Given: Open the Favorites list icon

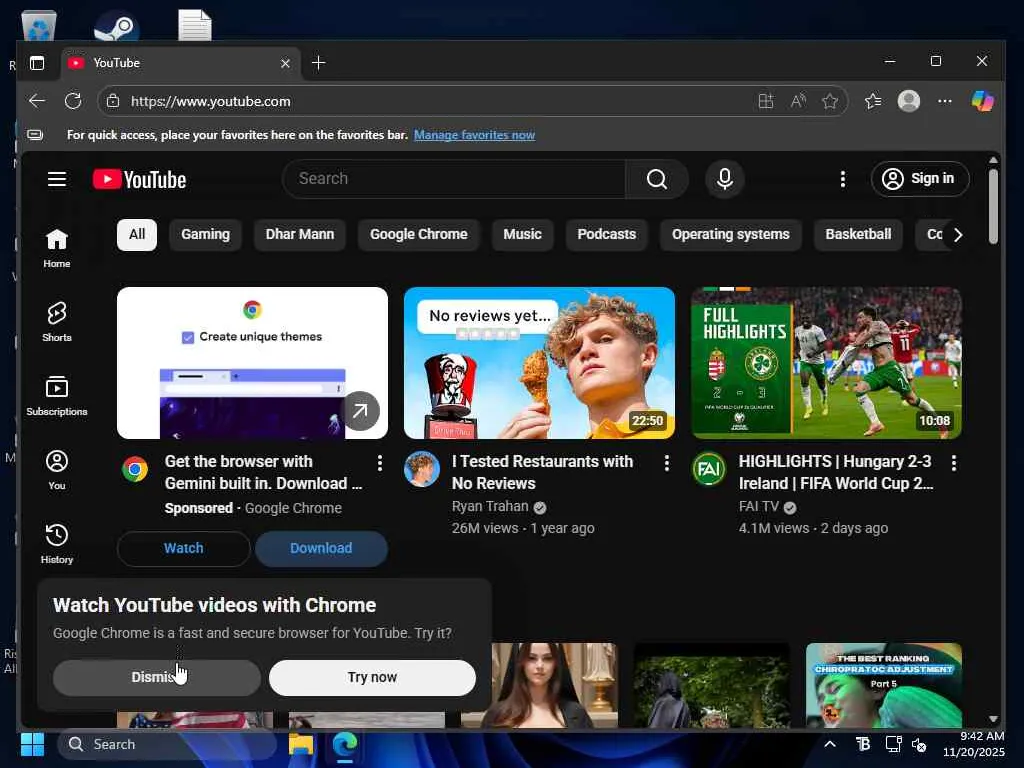Looking at the screenshot, I should pyautogui.click(x=873, y=101).
